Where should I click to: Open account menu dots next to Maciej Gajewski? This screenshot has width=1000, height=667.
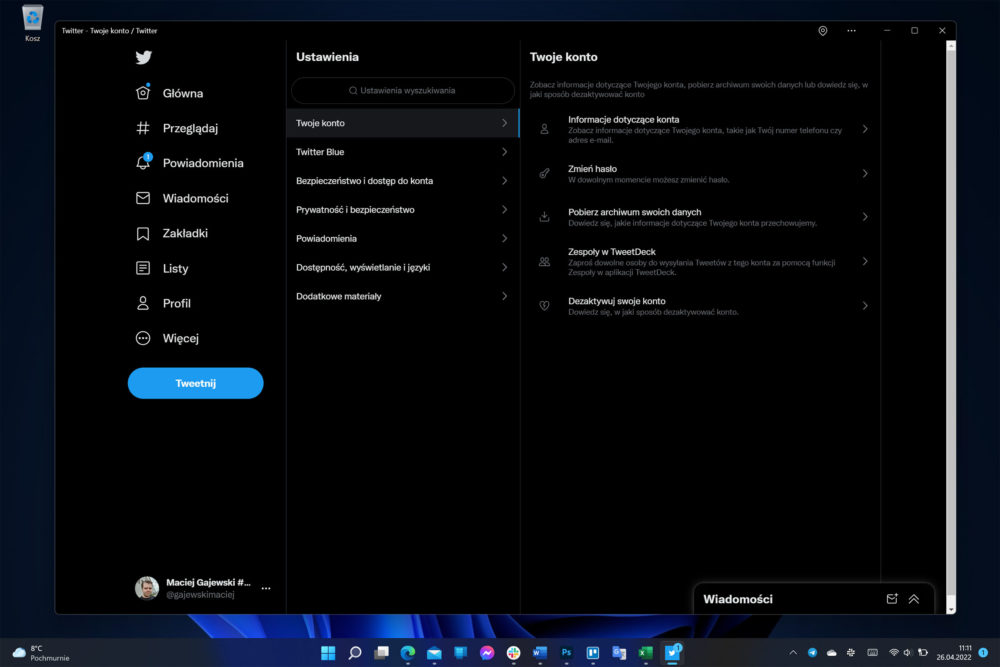(266, 588)
